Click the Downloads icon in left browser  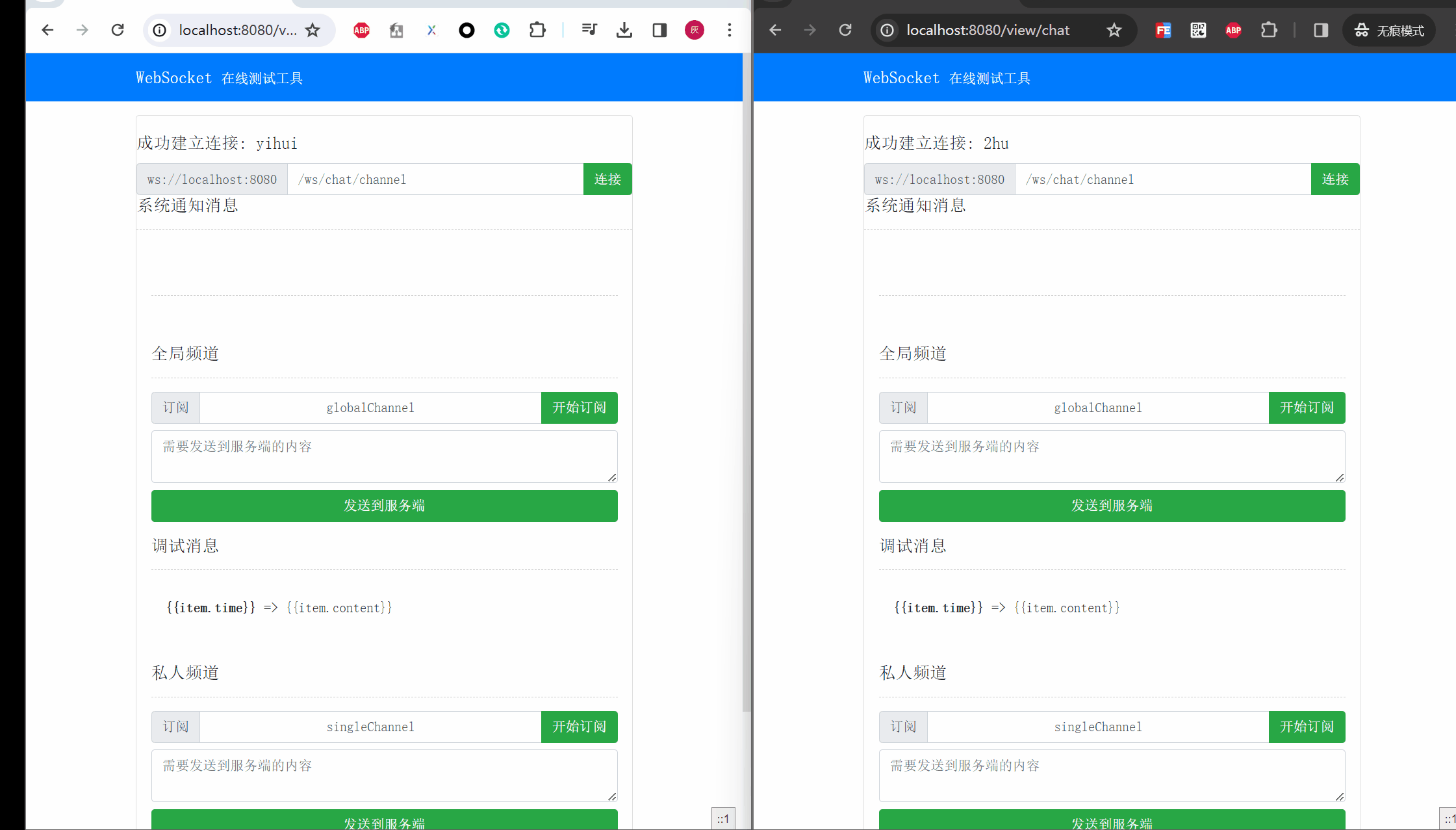[x=624, y=30]
